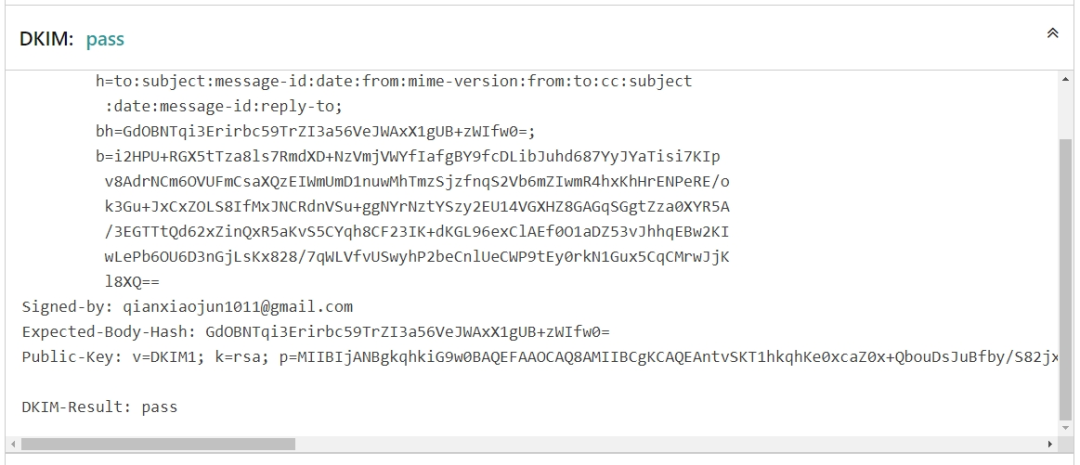The image size is (1080, 465).
Task: Click the horizontal scrollbar left arrow
Action: [13, 444]
